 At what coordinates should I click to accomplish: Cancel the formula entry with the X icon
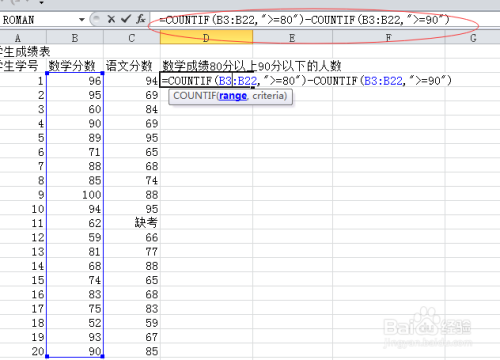pyautogui.click(x=111, y=19)
